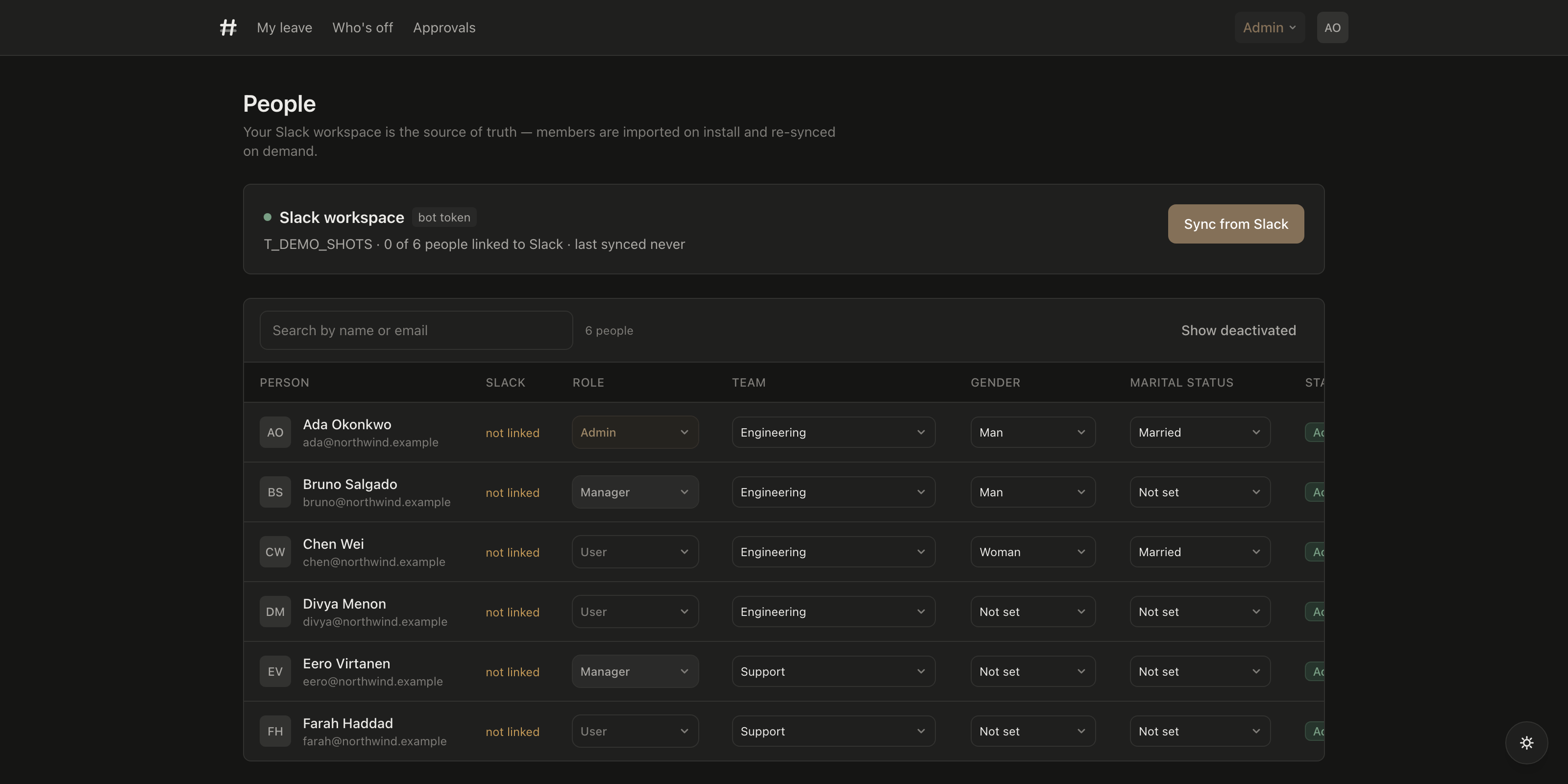Open Chen Wei's Woman gender dropdown
Viewport: 1568px width, 784px height.
pos(1033,551)
